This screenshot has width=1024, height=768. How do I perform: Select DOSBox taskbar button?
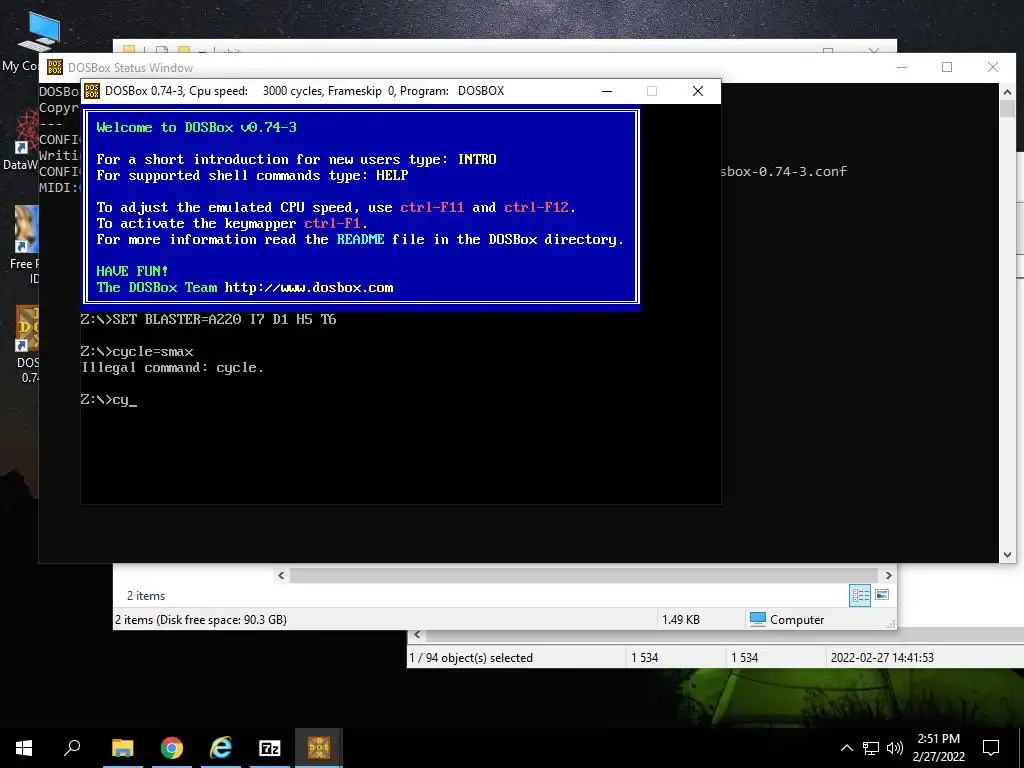[319, 748]
